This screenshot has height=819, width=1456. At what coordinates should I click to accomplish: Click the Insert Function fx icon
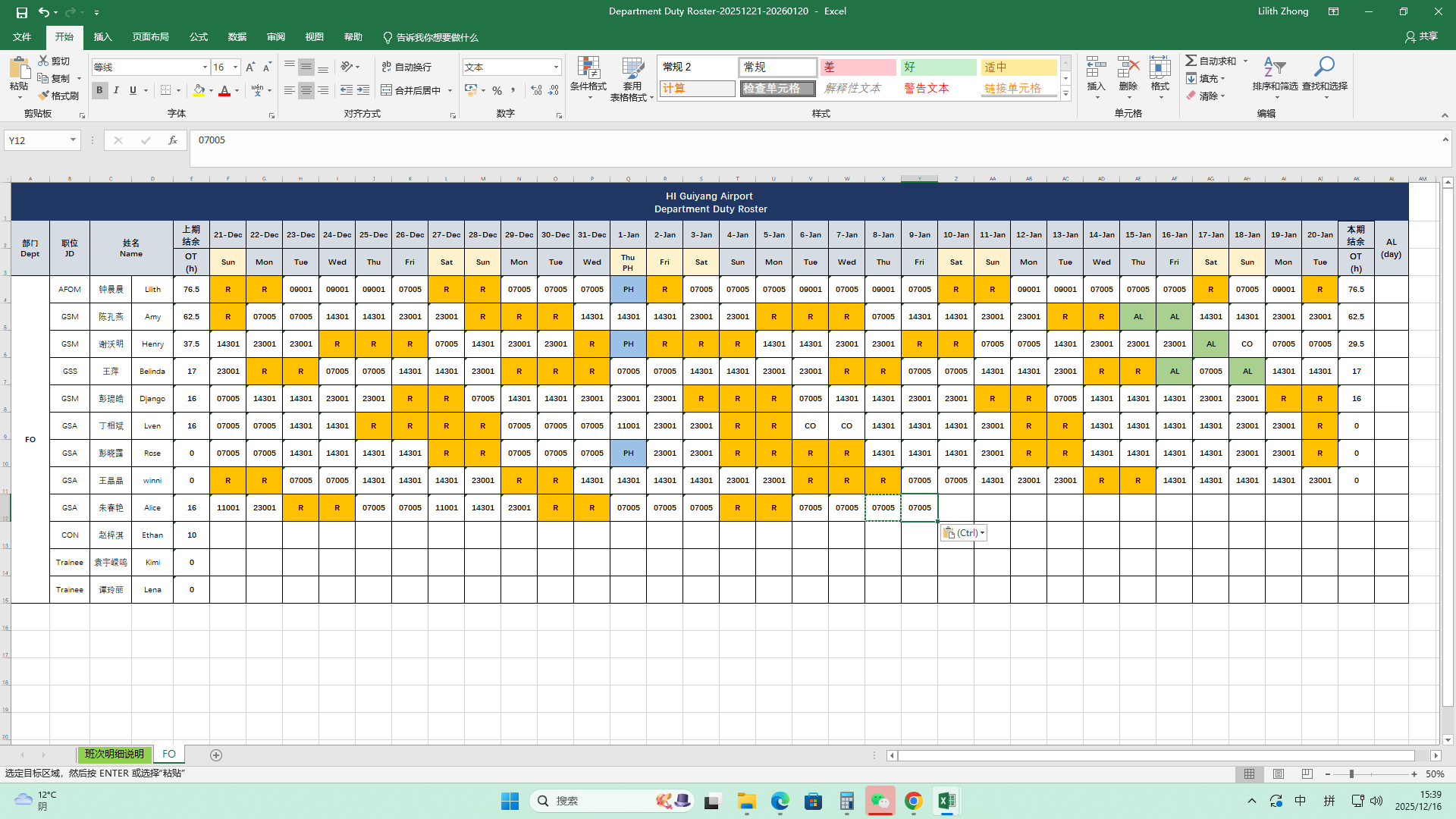[x=173, y=140]
